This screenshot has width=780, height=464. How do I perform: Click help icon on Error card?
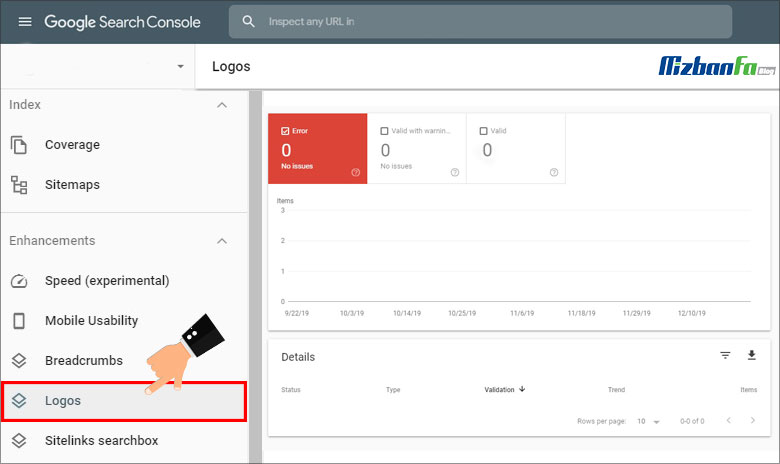click(355, 172)
